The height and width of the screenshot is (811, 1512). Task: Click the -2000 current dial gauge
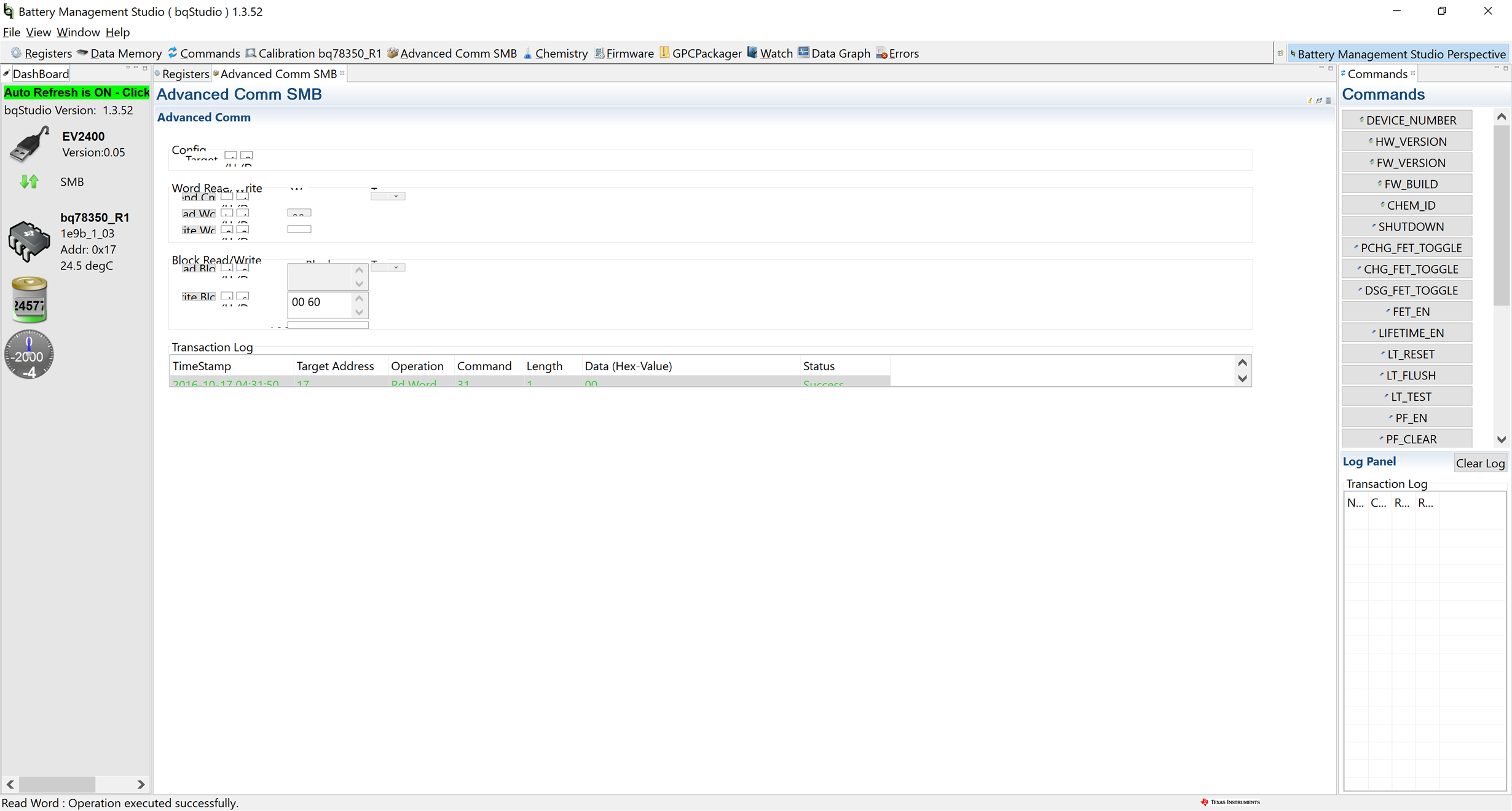click(29, 355)
